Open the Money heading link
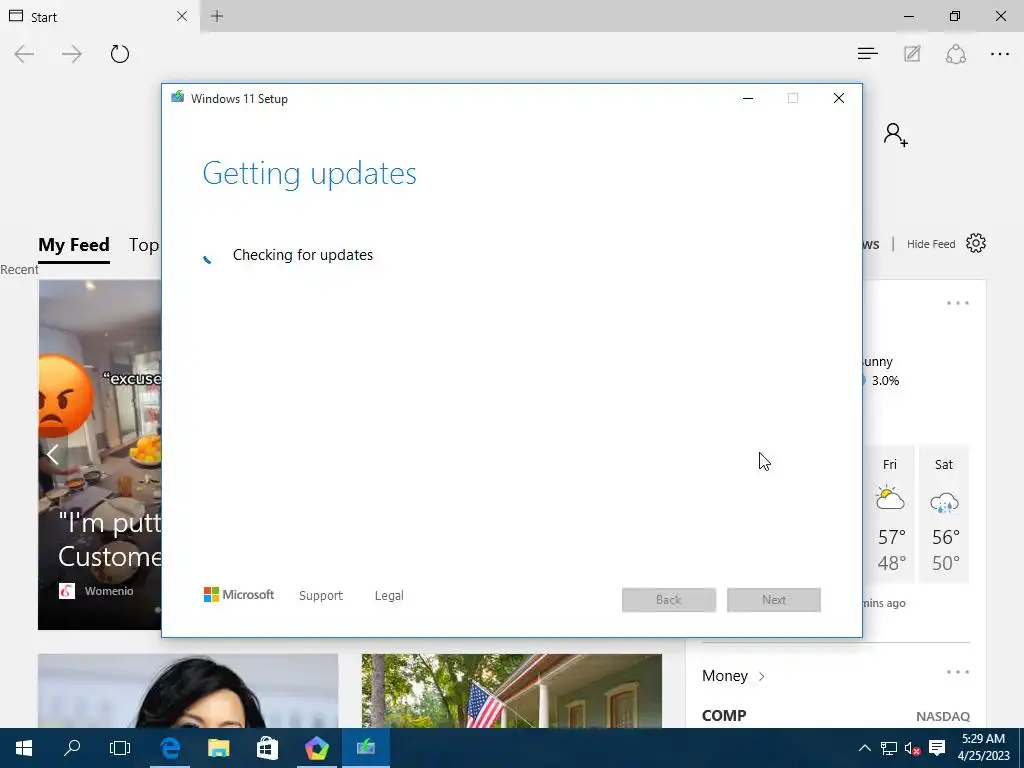This screenshot has width=1024, height=768. [x=725, y=675]
